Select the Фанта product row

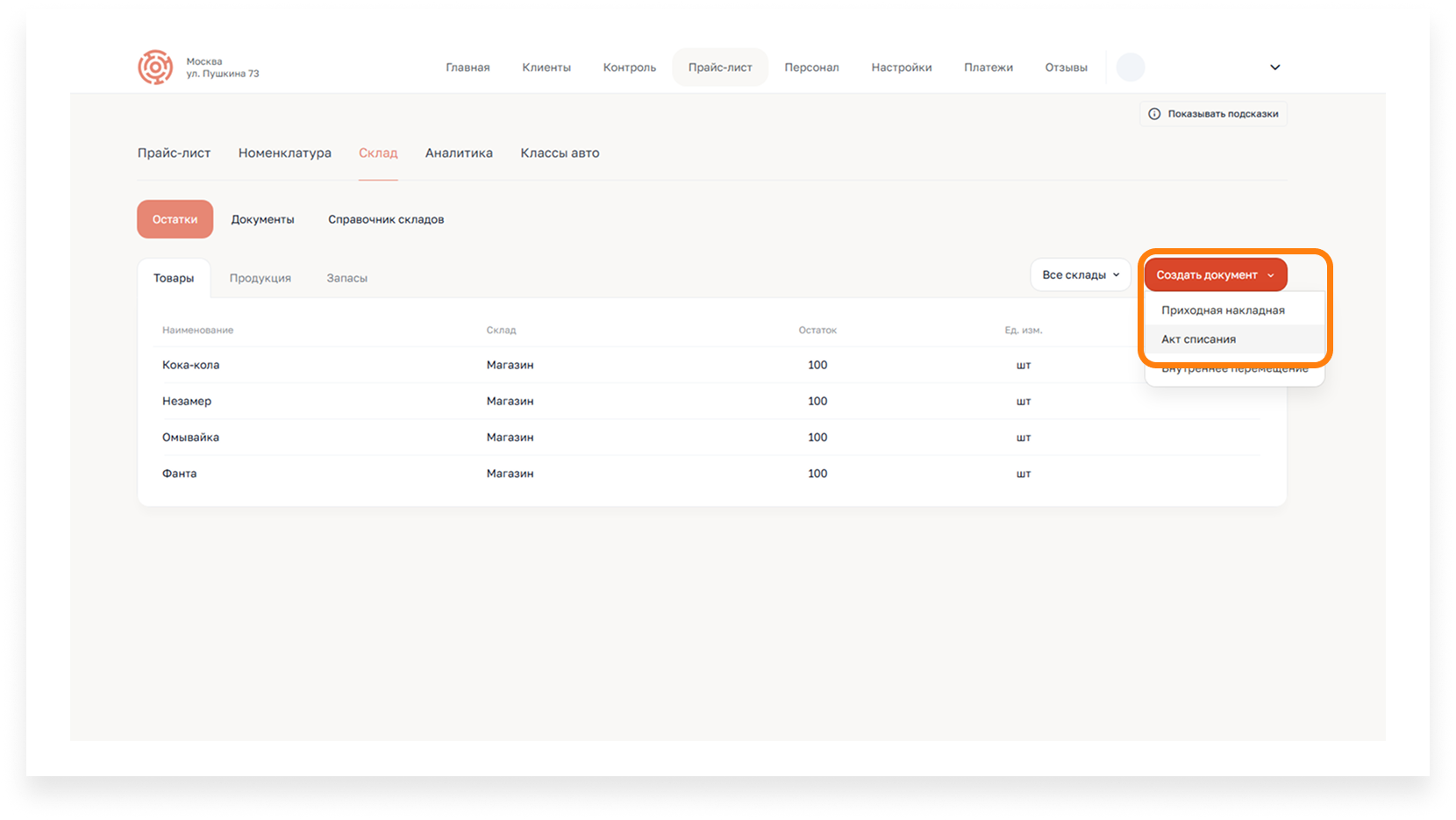pyautogui.click(x=711, y=474)
